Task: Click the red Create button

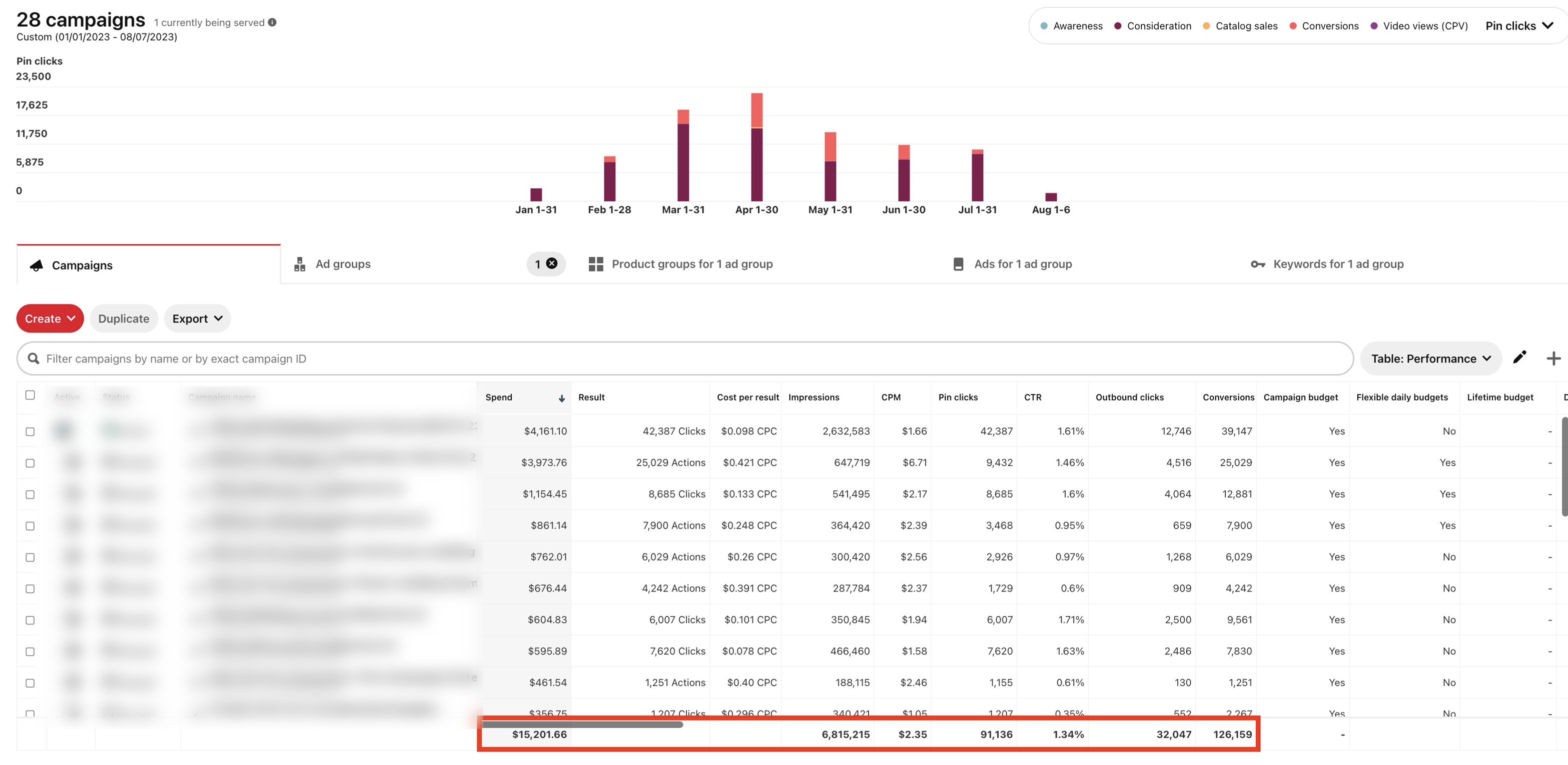Action: click(50, 318)
